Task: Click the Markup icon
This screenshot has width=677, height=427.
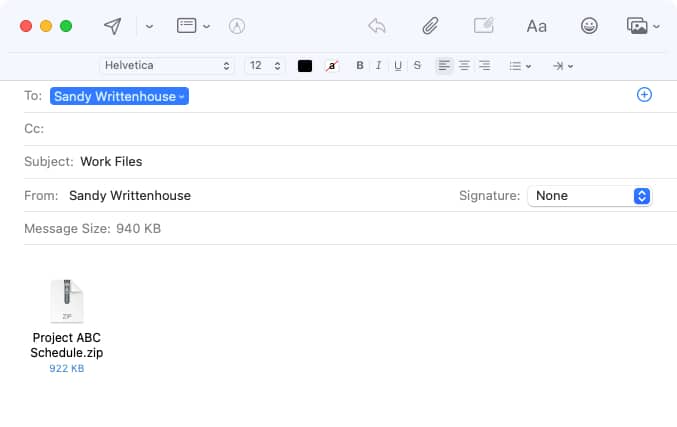Action: 237,26
